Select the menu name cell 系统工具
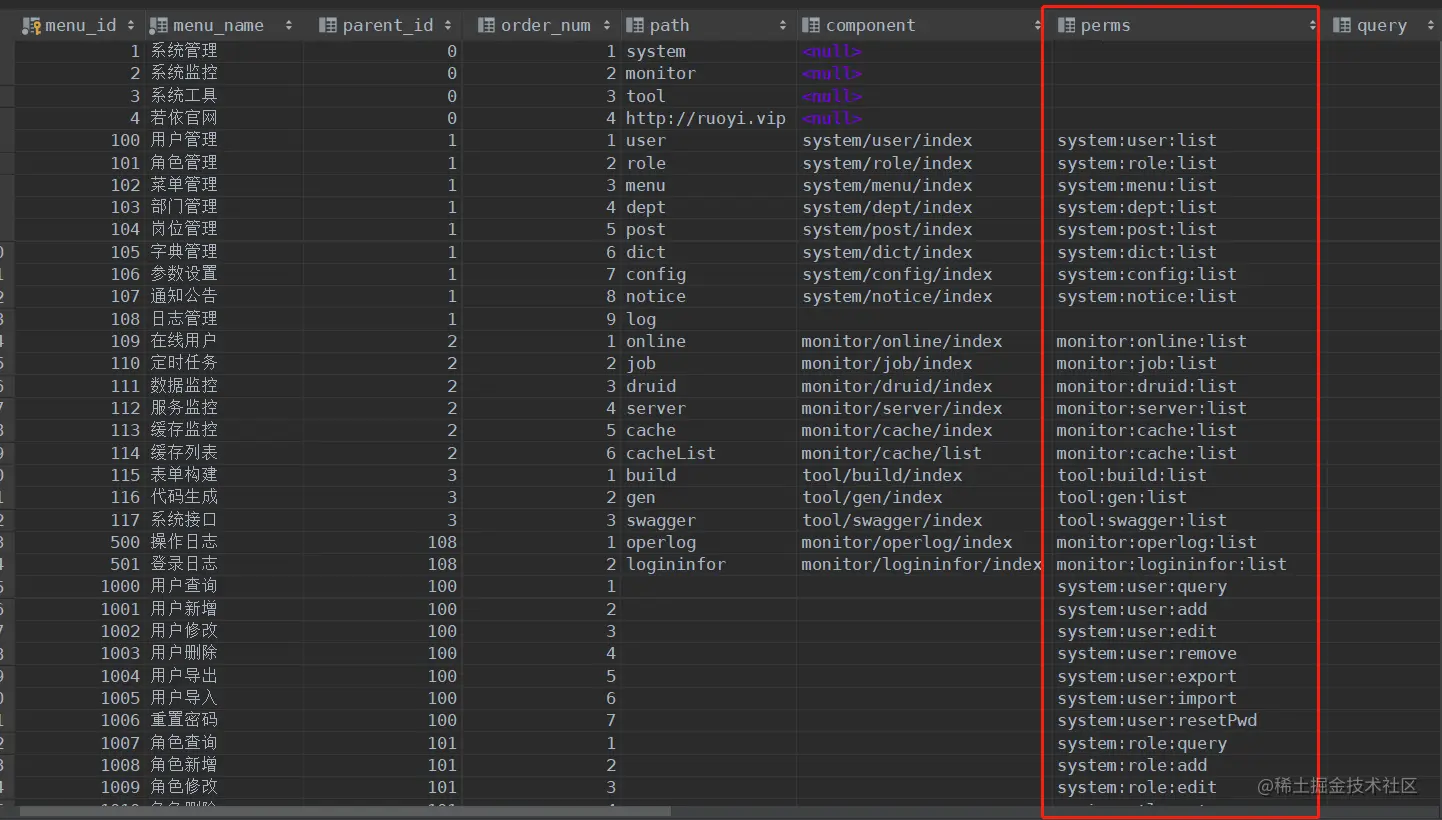Screen dimensions: 1442x820 pos(184,96)
